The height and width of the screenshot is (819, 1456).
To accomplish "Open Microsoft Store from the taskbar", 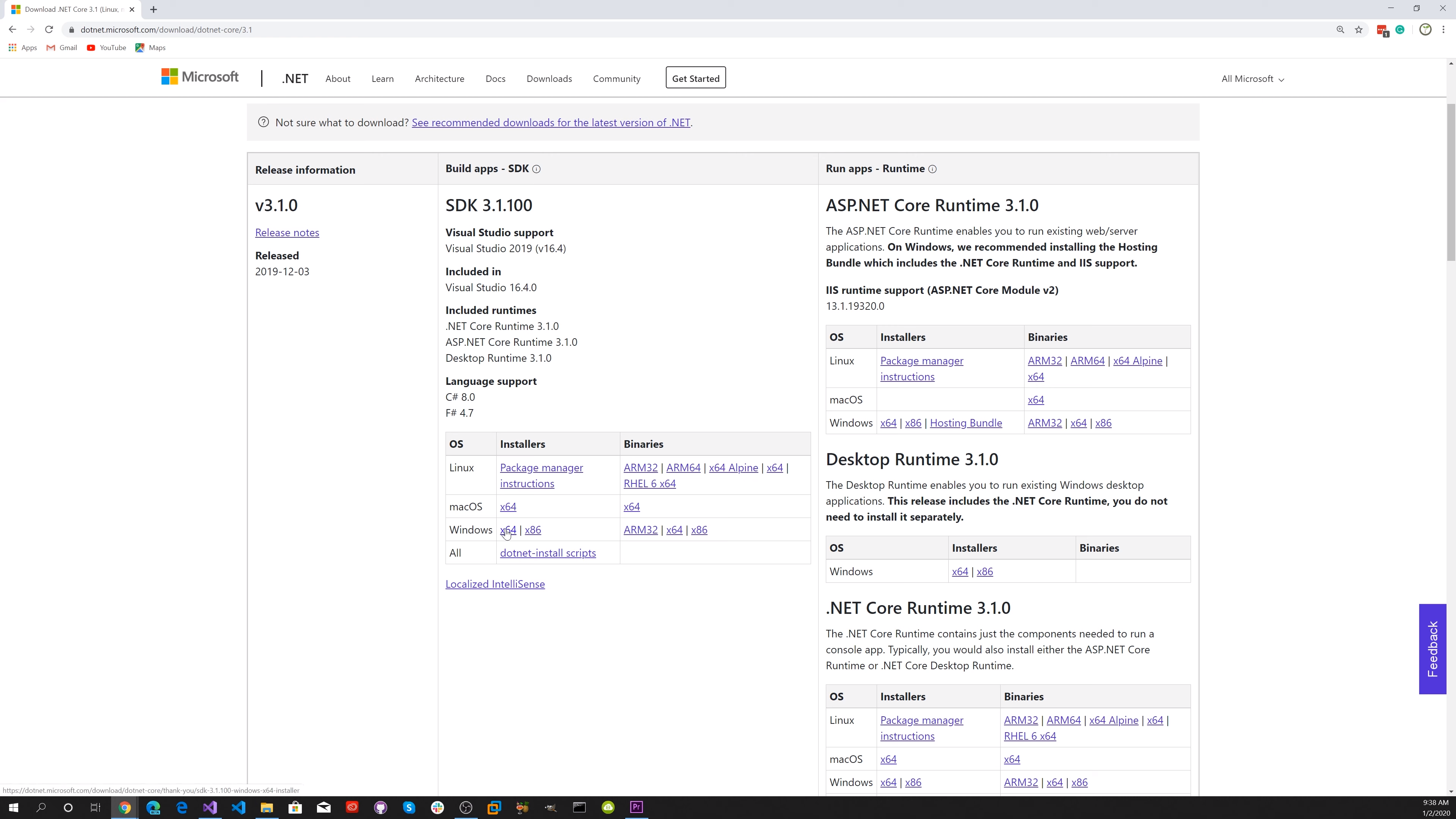I will click(x=295, y=807).
